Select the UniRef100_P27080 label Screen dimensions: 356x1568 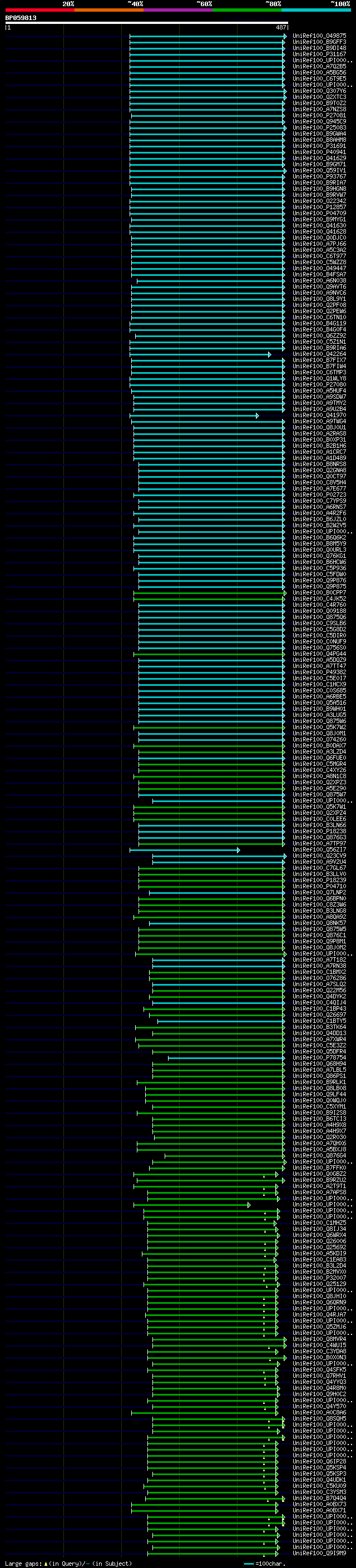pyautogui.click(x=319, y=385)
